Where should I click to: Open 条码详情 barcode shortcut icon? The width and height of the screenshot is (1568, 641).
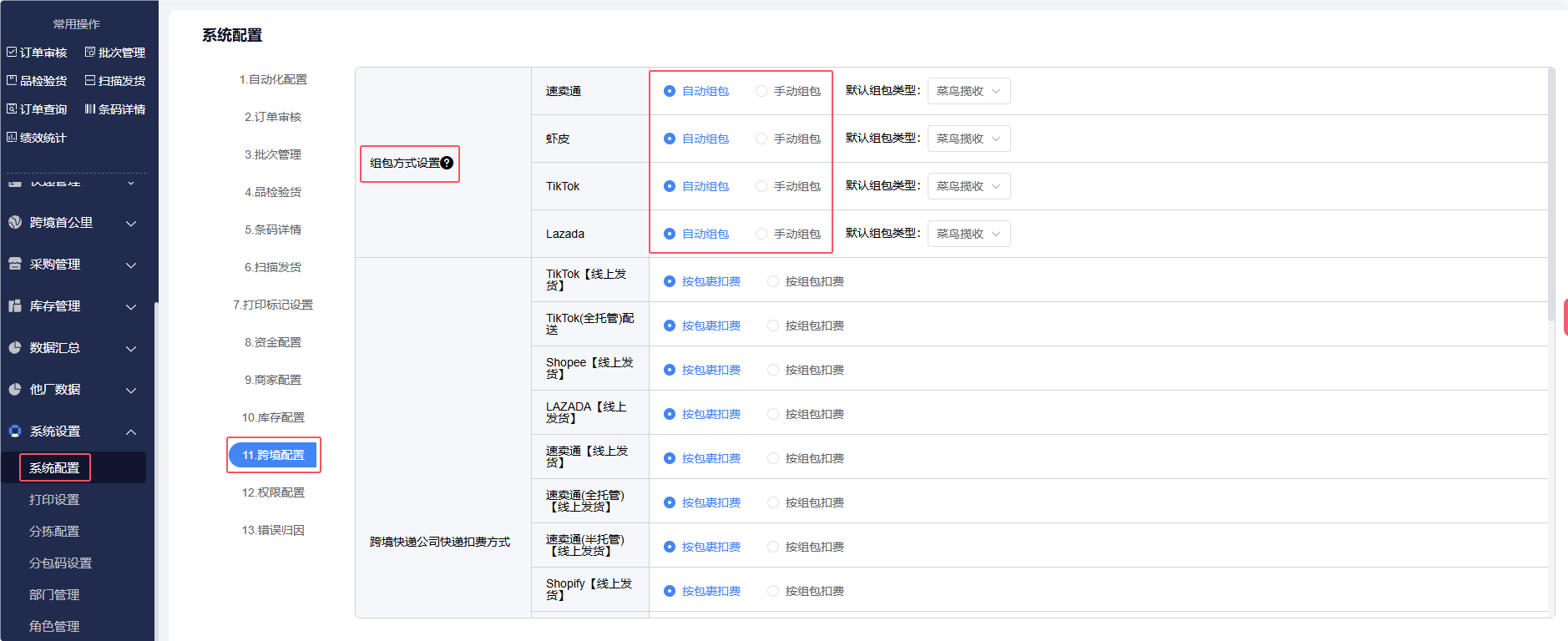click(90, 109)
